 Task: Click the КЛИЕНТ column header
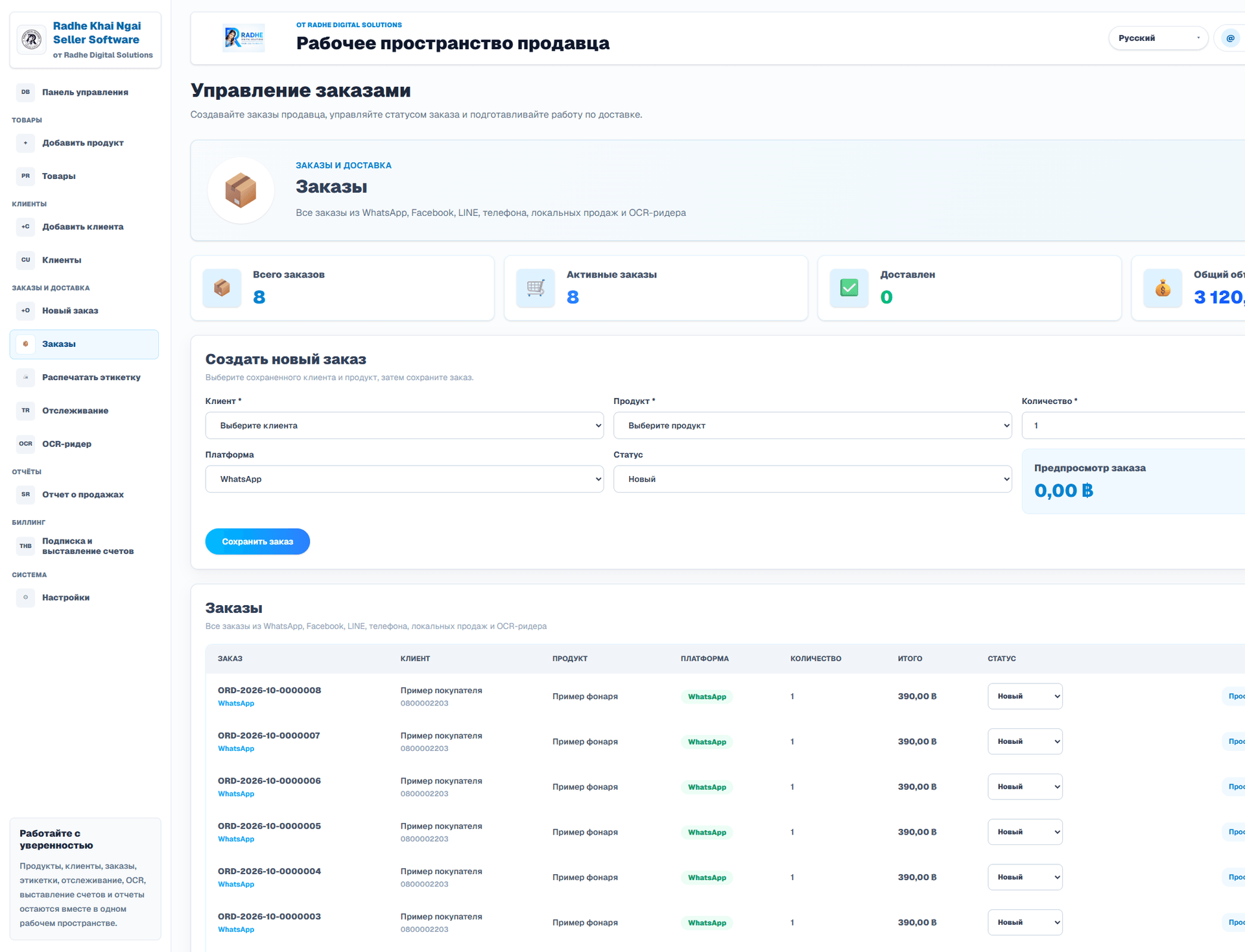coord(415,659)
